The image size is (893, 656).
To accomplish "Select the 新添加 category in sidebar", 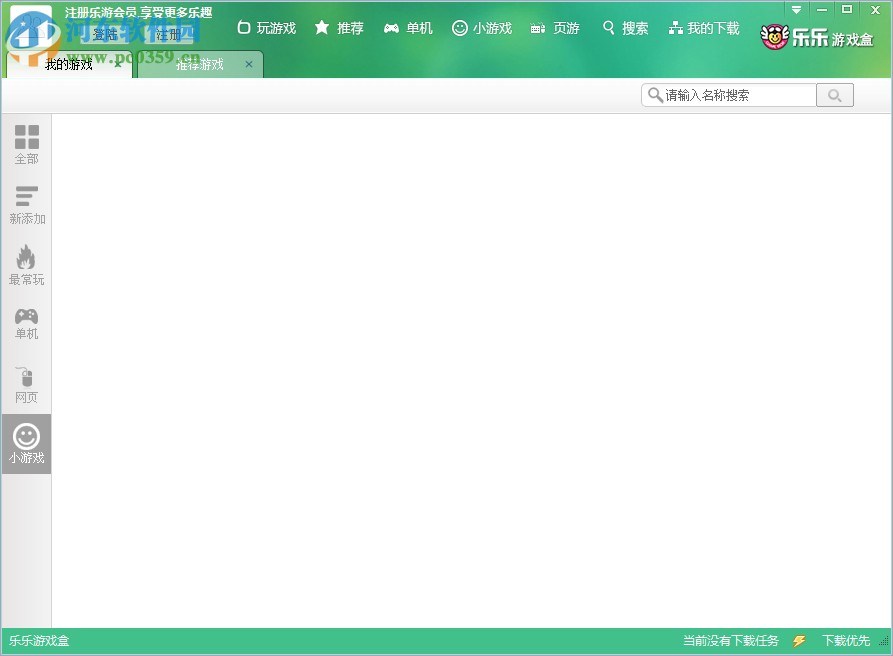I will coord(27,205).
